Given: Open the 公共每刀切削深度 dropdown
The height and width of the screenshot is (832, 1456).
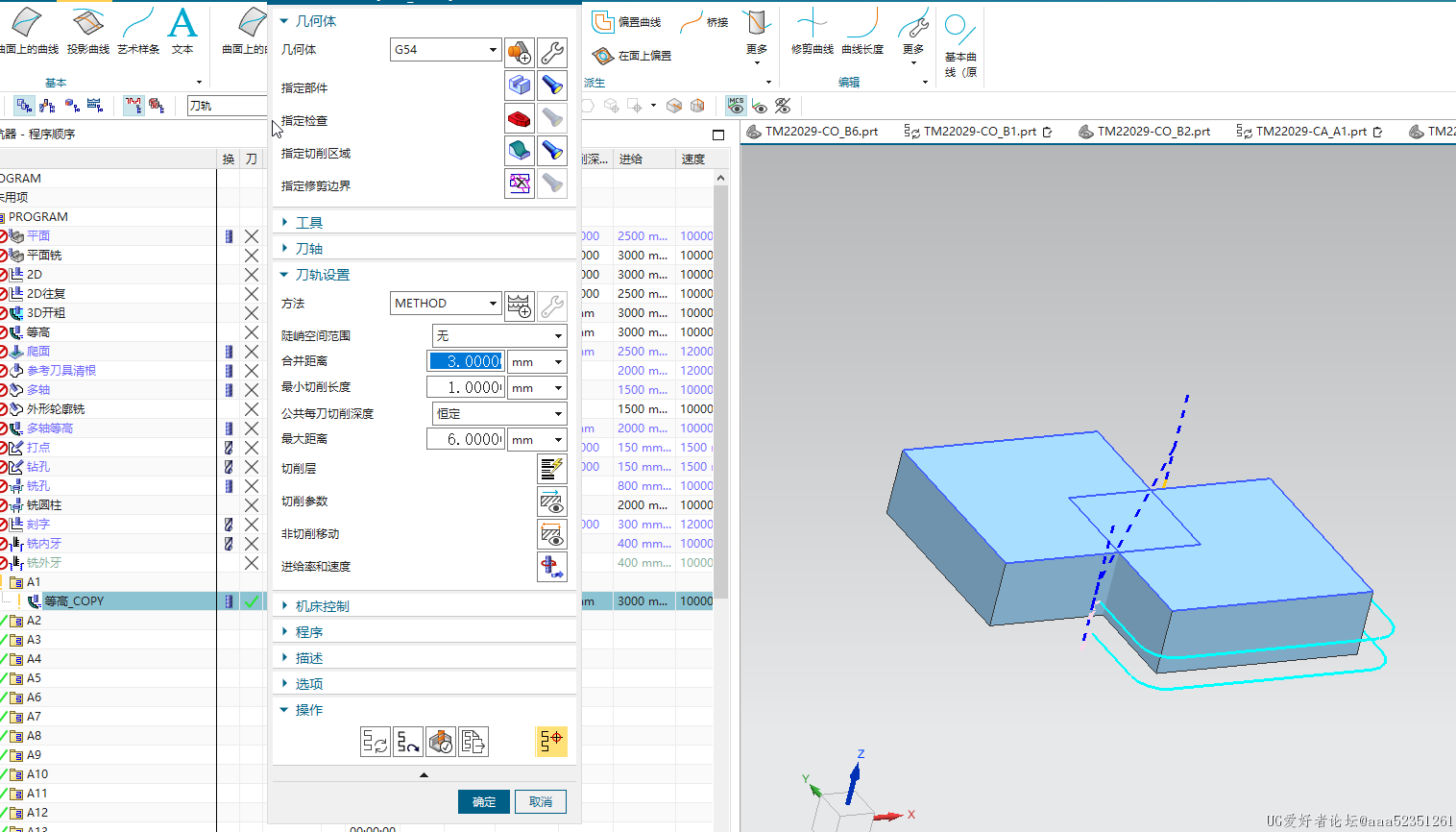Looking at the screenshot, I should tap(499, 414).
